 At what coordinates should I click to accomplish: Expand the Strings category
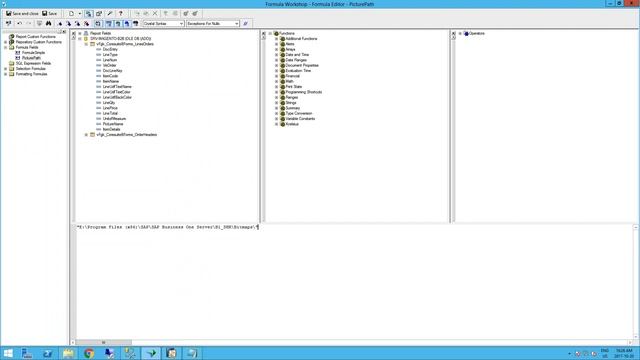(276, 102)
